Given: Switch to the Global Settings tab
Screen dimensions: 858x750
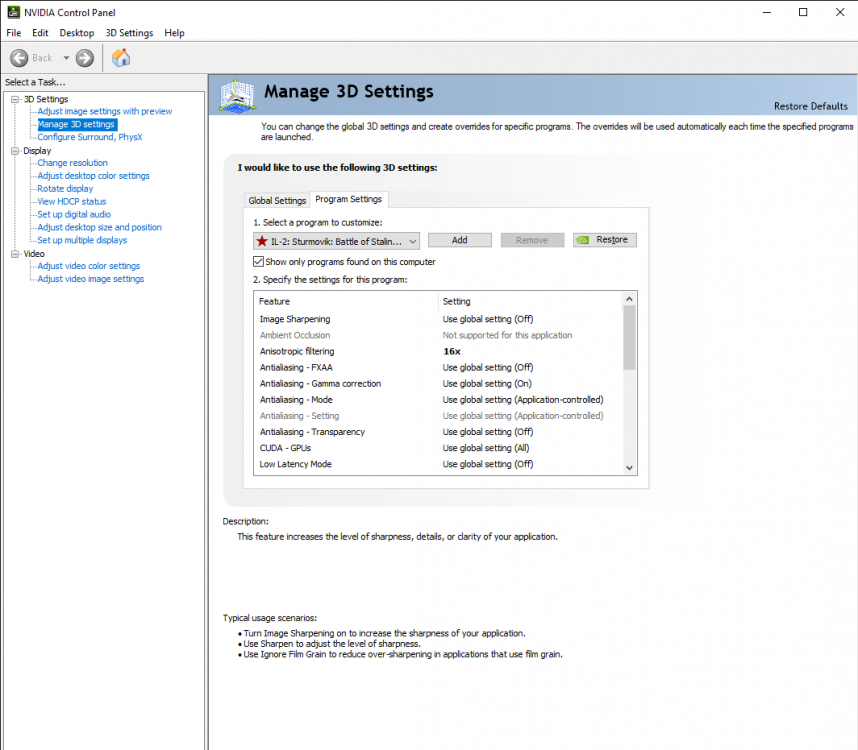Looking at the screenshot, I should 277,200.
